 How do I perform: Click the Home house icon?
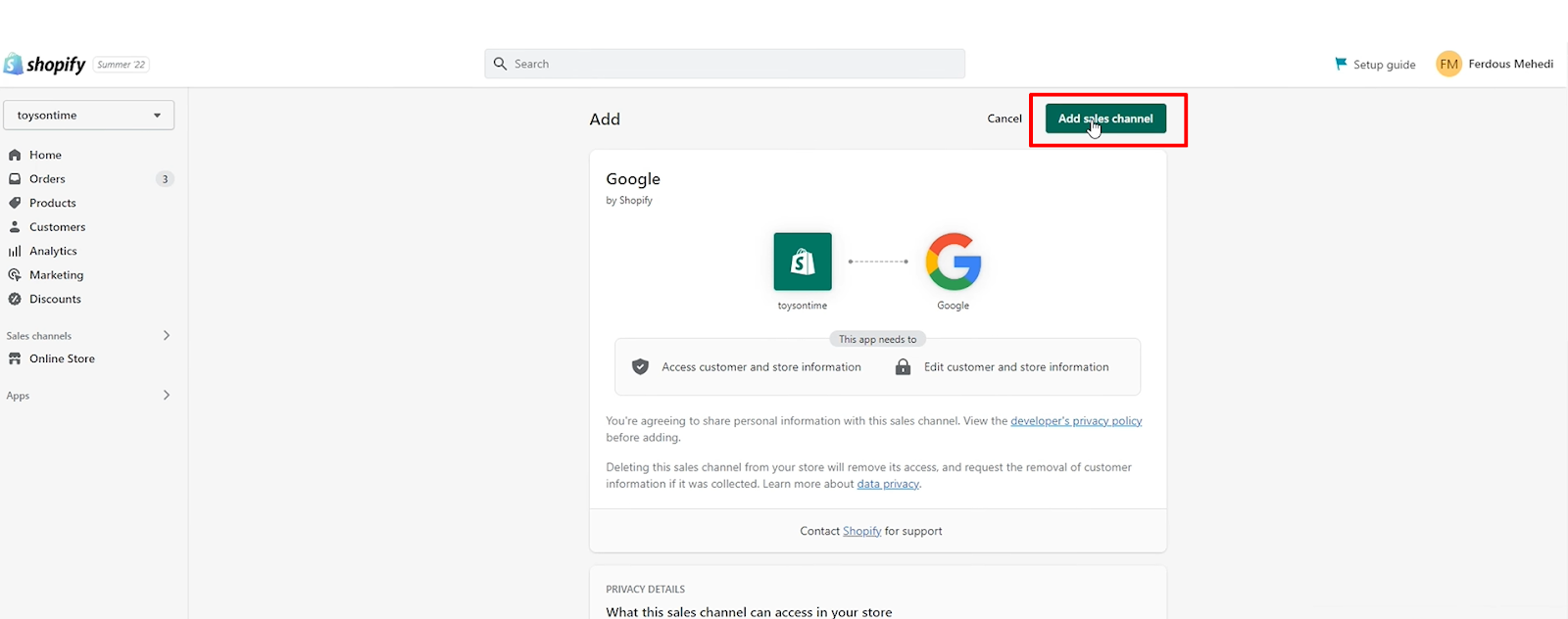(15, 155)
